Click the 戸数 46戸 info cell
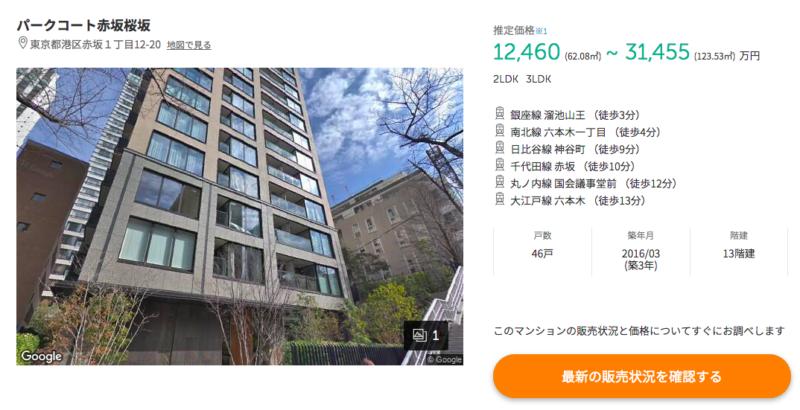 (x=542, y=251)
